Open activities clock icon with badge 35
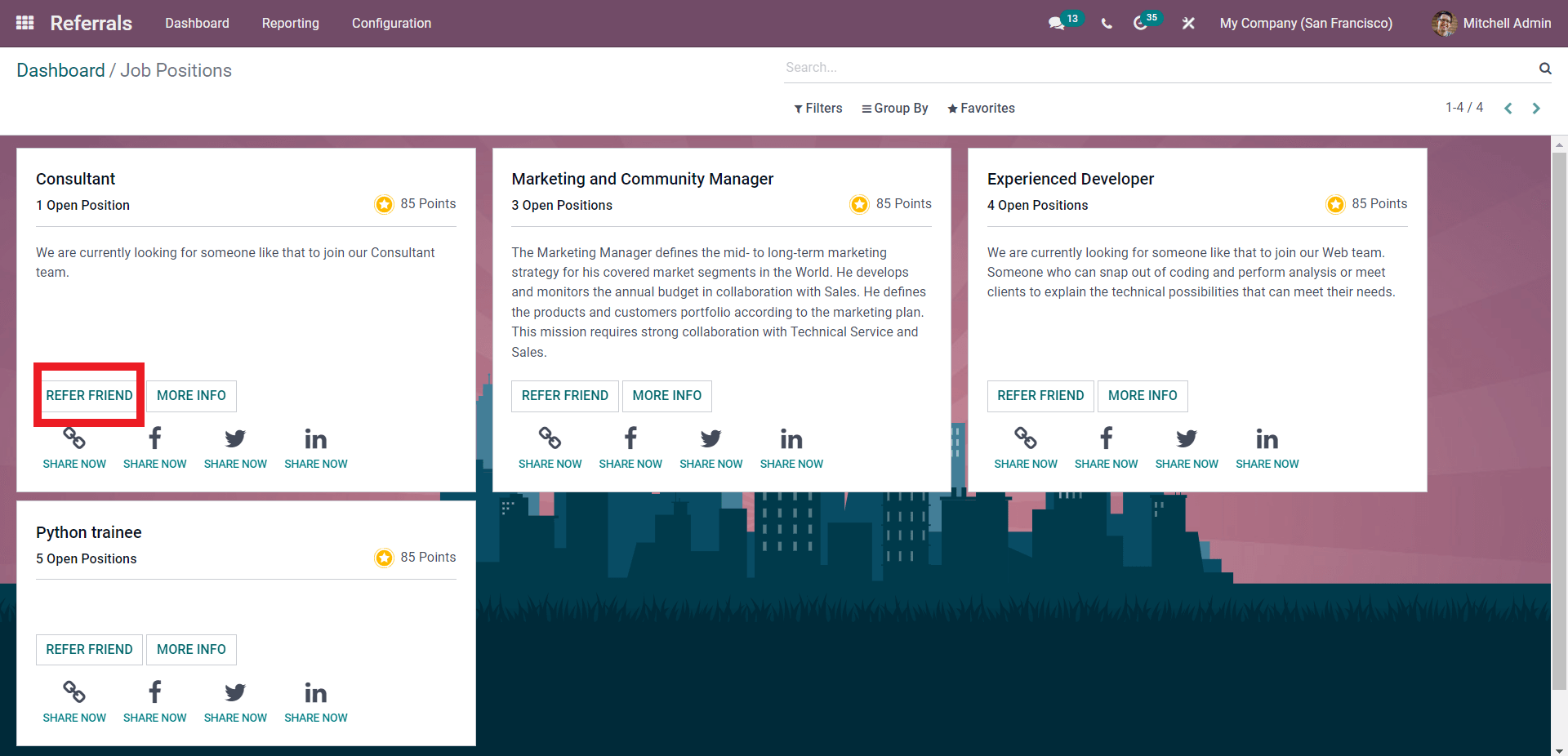 point(1140,24)
